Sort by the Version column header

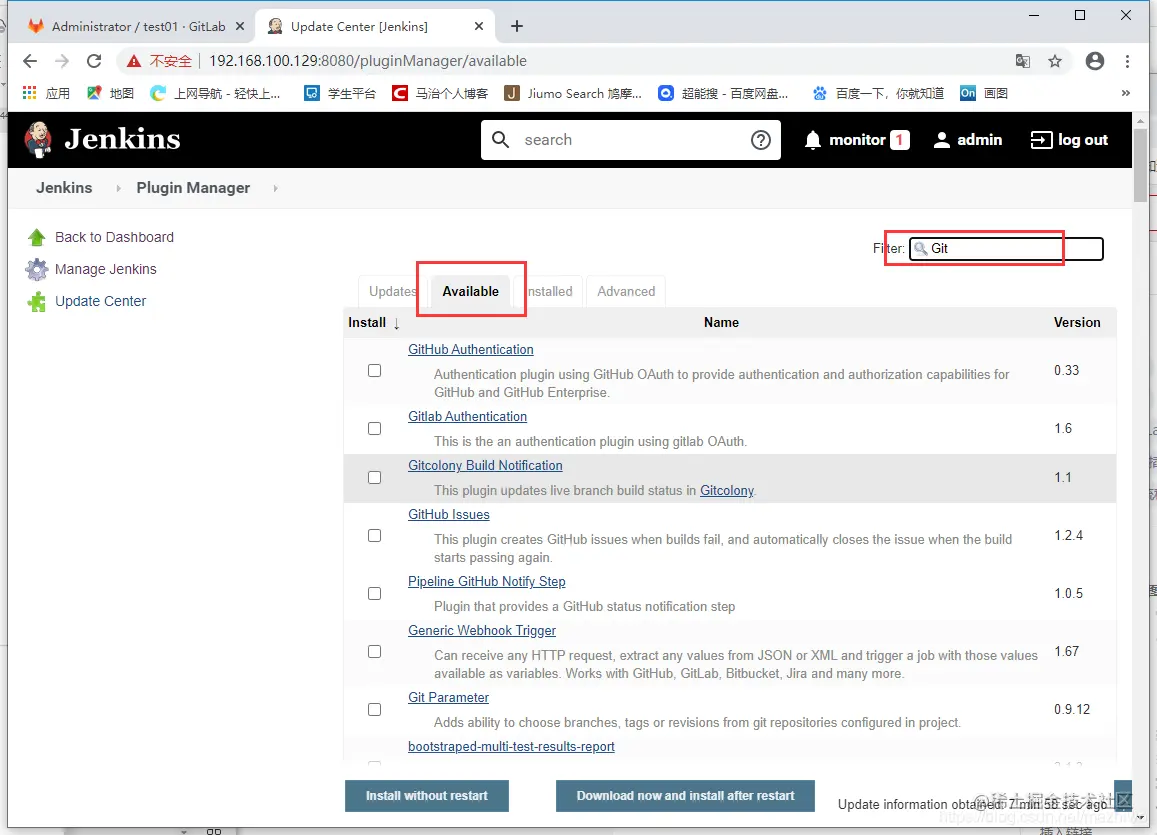pos(1077,322)
